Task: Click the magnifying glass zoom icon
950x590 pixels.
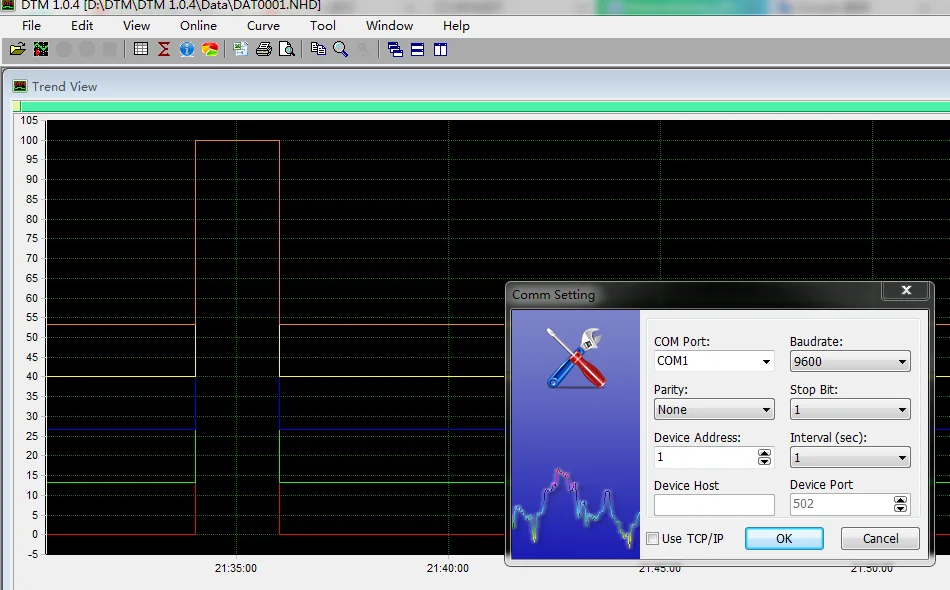Action: [340, 49]
